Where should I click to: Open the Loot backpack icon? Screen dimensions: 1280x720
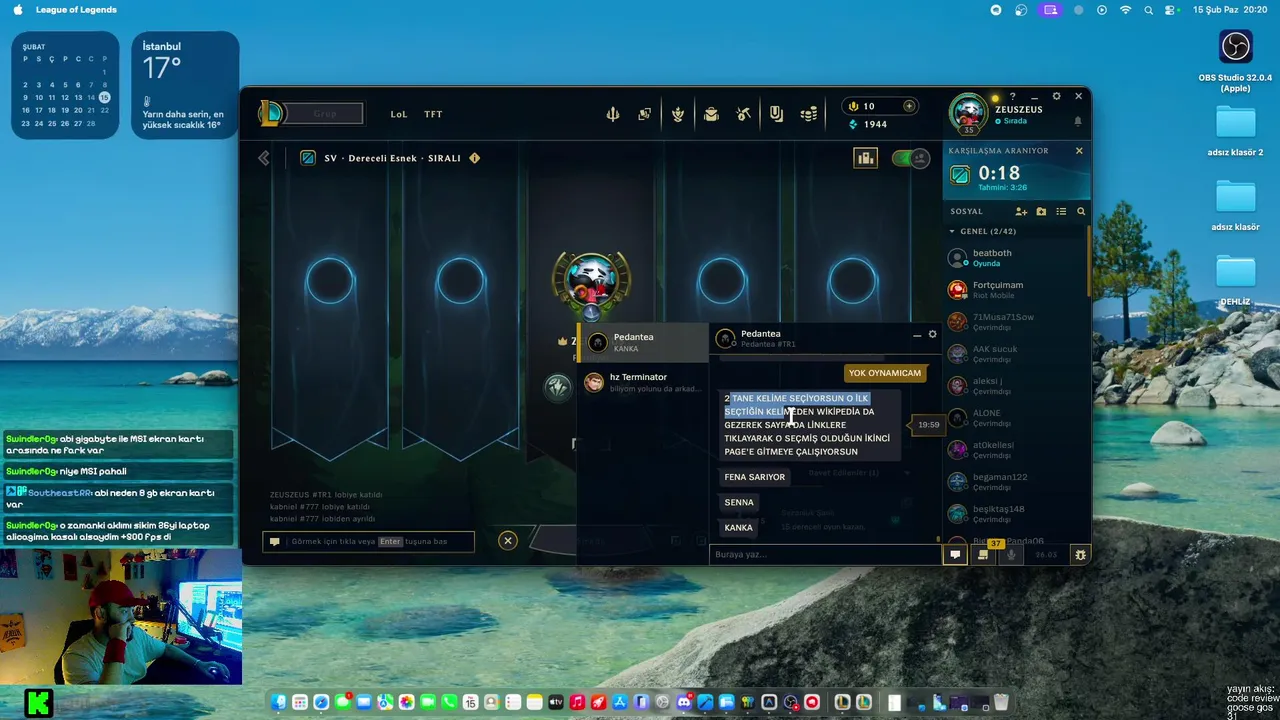pyautogui.click(x=711, y=114)
